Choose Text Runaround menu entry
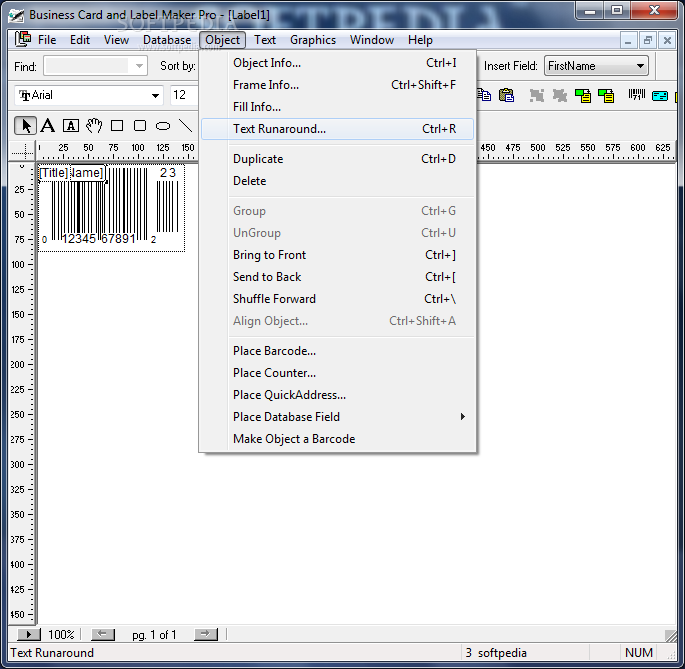Viewport: 685px width, 669px height. (337, 129)
